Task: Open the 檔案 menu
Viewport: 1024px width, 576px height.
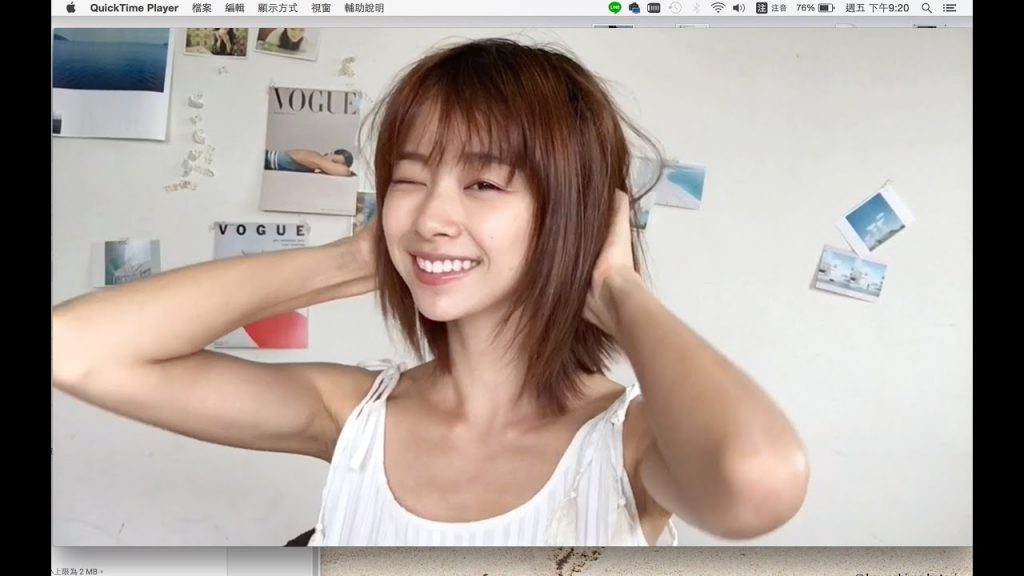Action: 201,8
